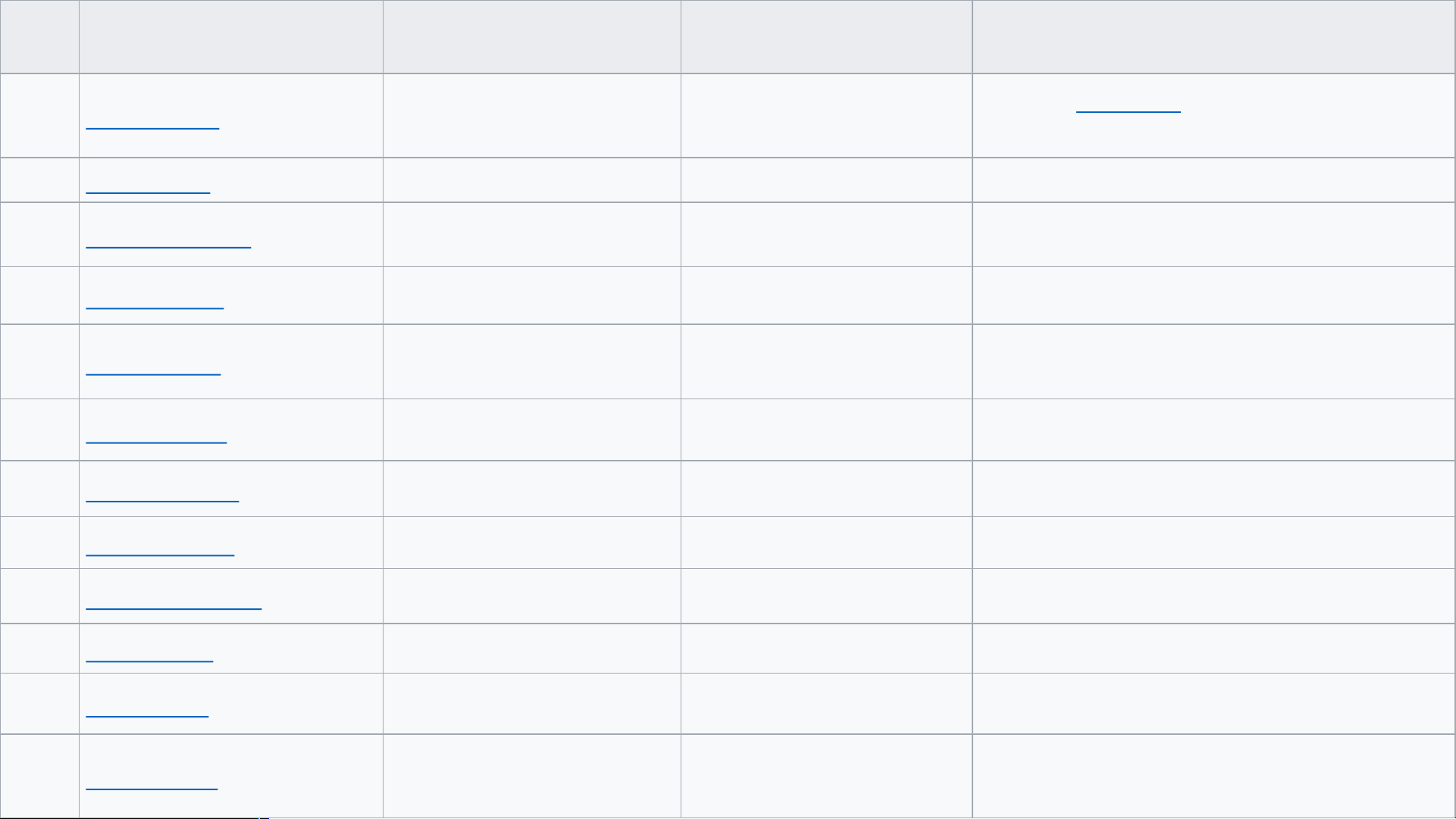Click the first column's gray header cell

tap(39, 36)
